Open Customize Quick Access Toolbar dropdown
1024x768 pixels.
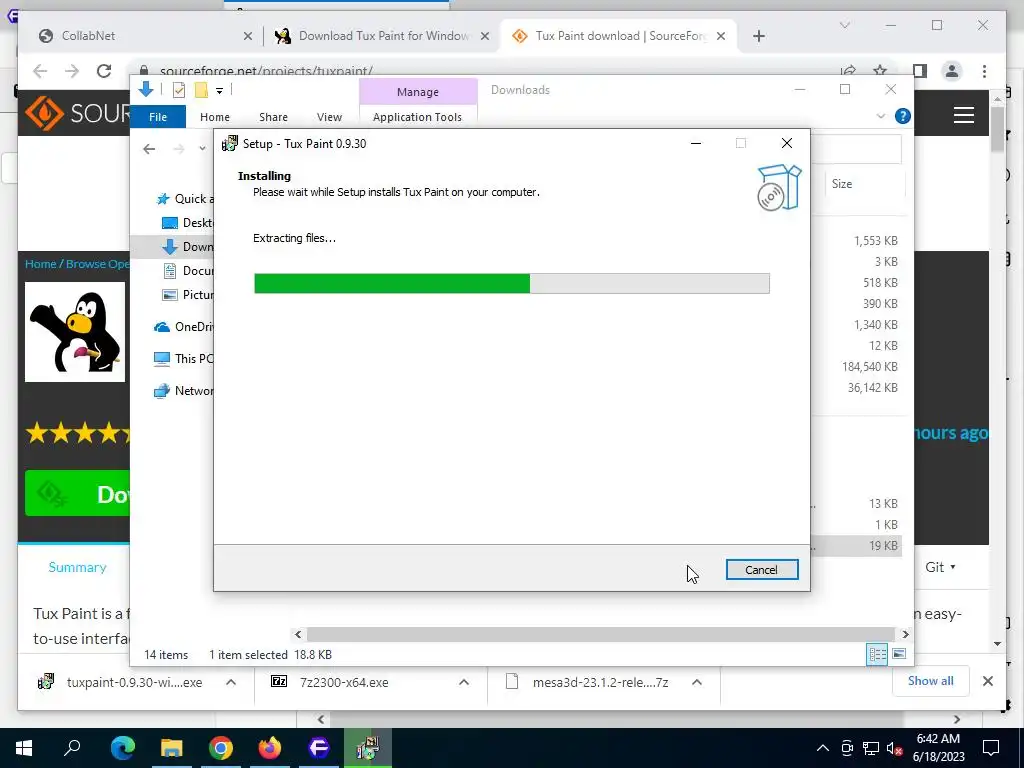tap(219, 91)
